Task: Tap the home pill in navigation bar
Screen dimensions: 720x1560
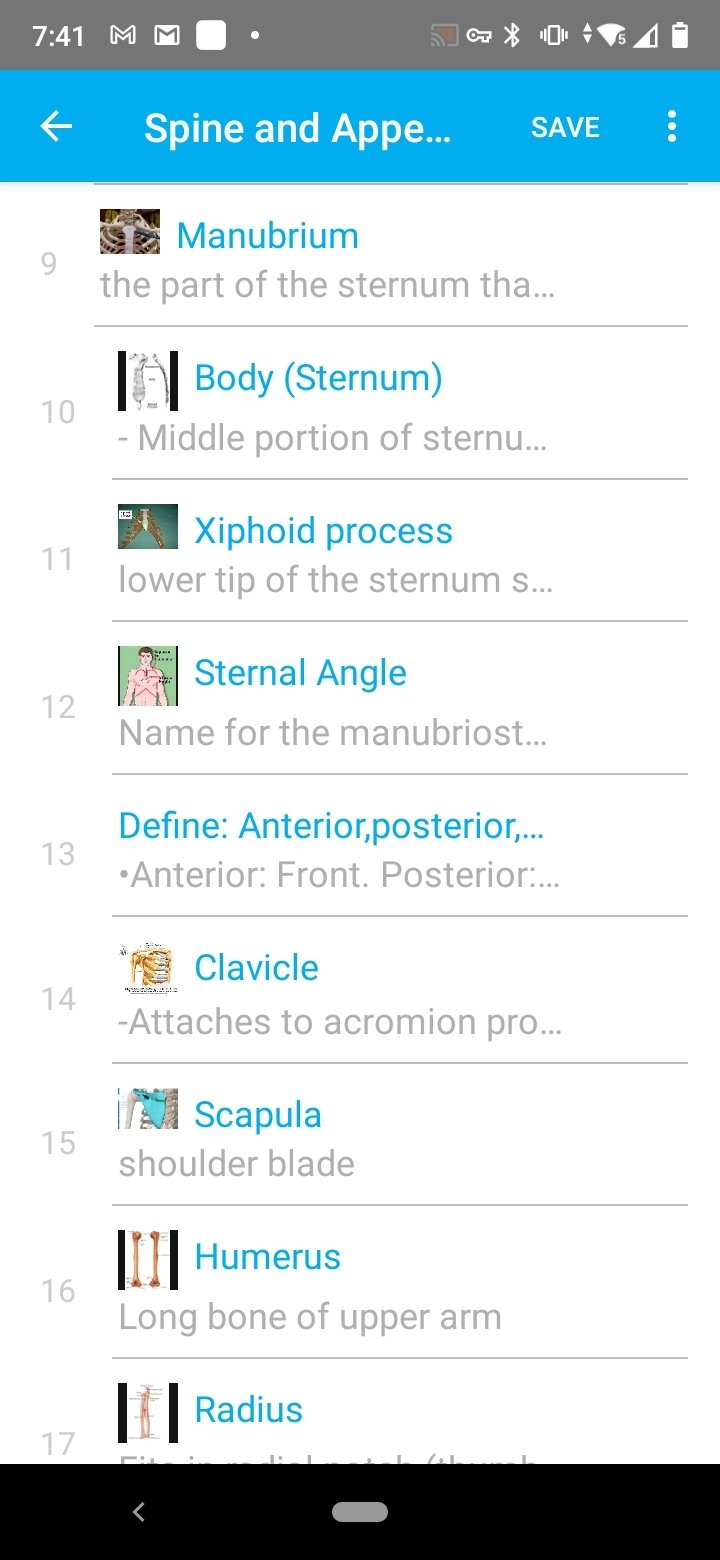Action: 360,1512
